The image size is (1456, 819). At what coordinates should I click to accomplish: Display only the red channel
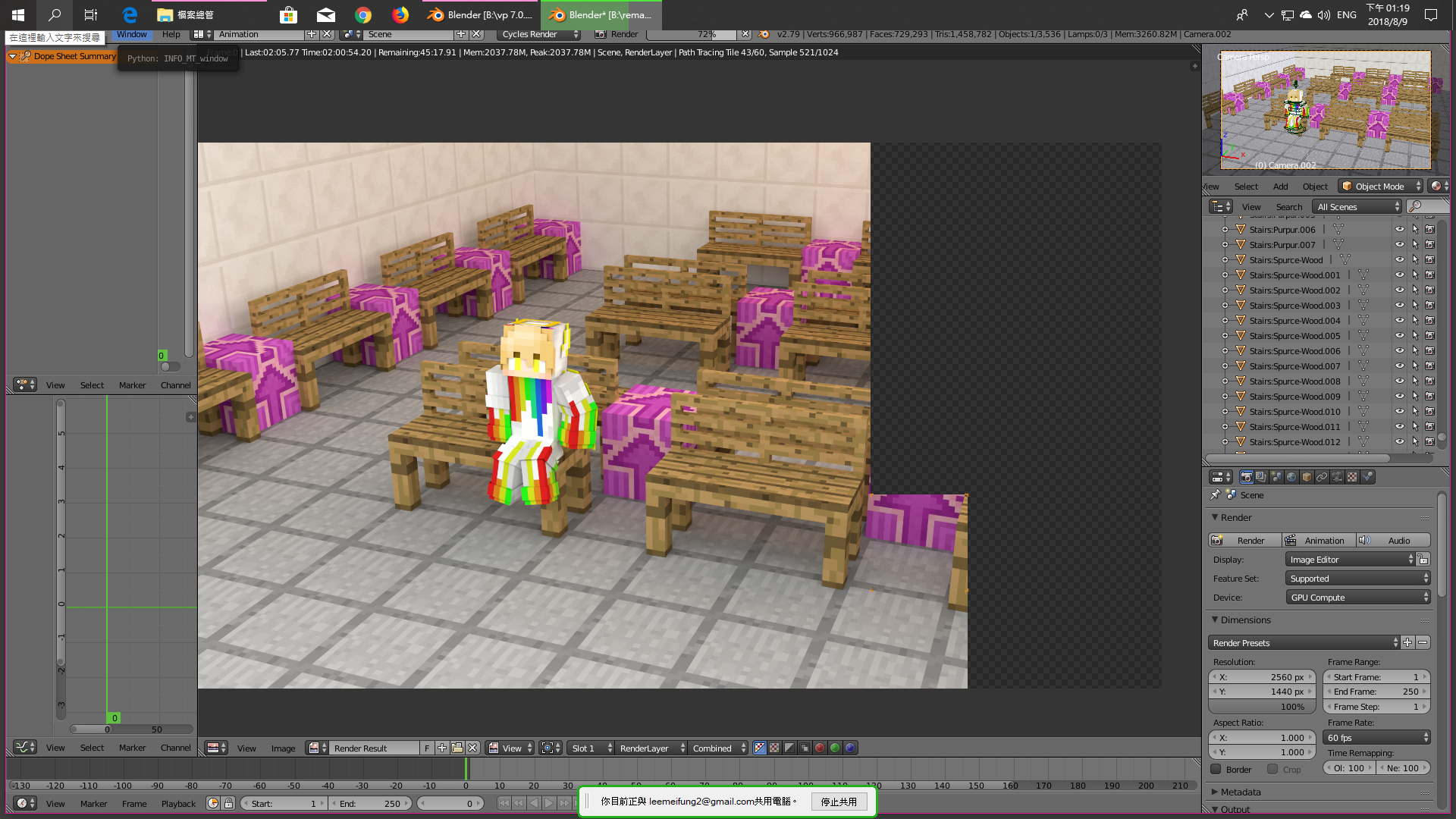coord(820,748)
